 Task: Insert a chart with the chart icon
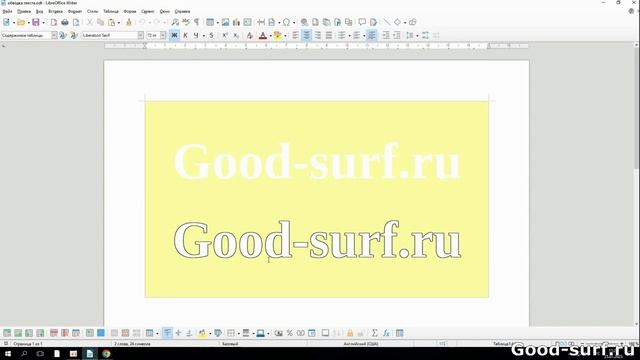[236, 22]
